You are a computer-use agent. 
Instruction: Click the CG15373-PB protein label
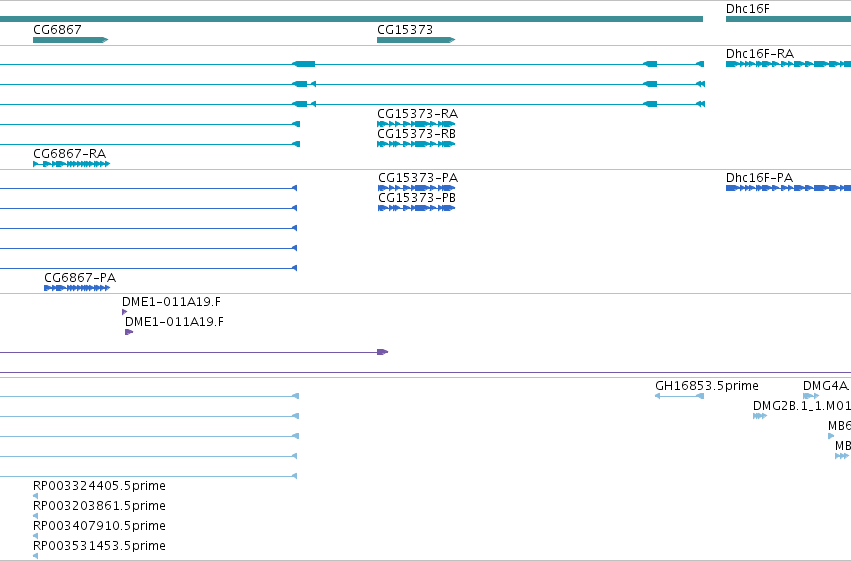[417, 198]
